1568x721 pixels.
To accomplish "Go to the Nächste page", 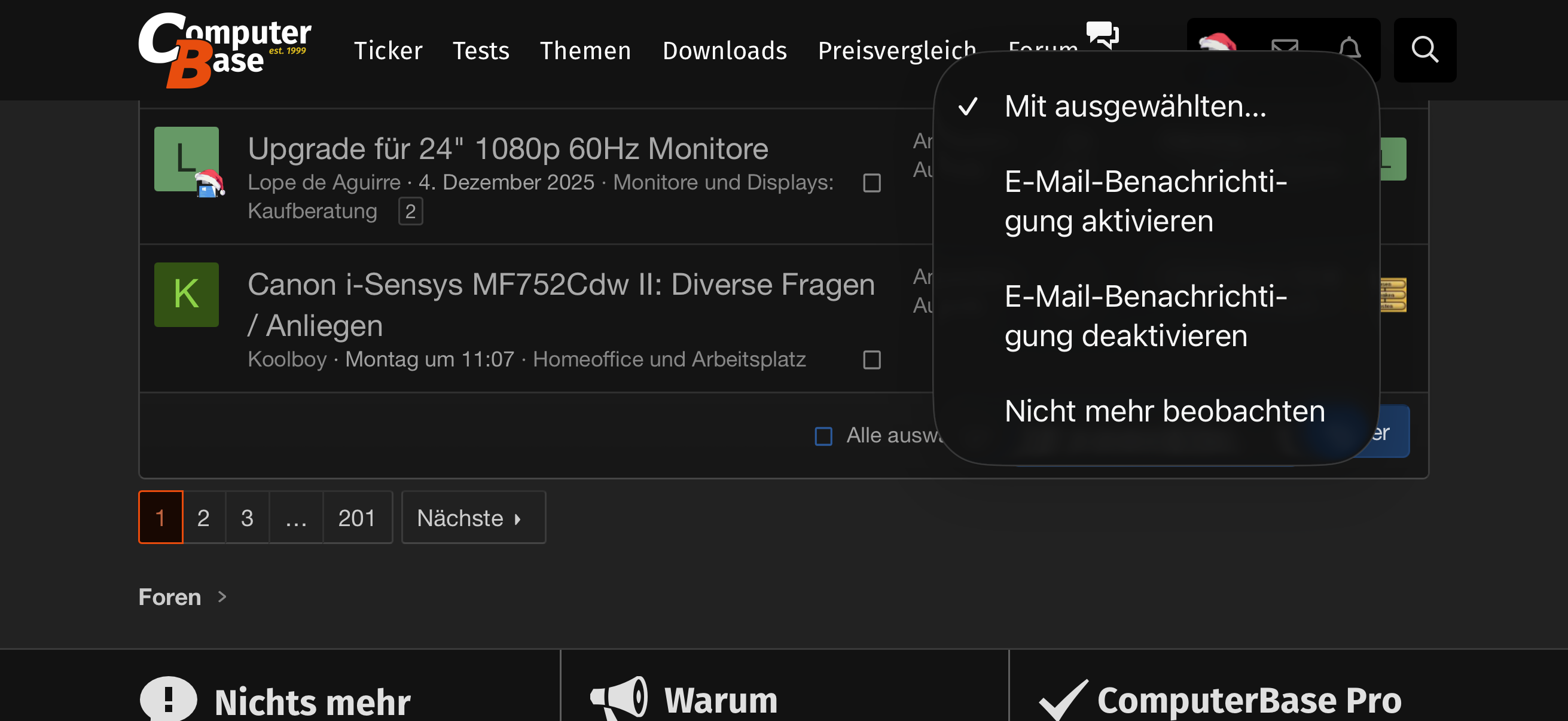I will (x=473, y=518).
